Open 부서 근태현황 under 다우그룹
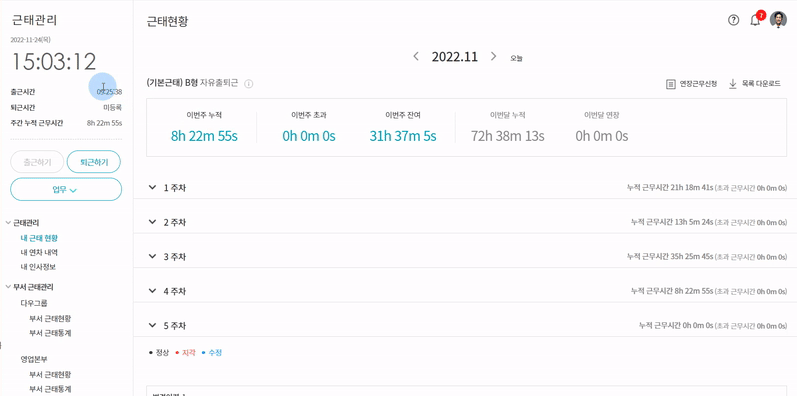797x396 pixels. click(x=50, y=319)
